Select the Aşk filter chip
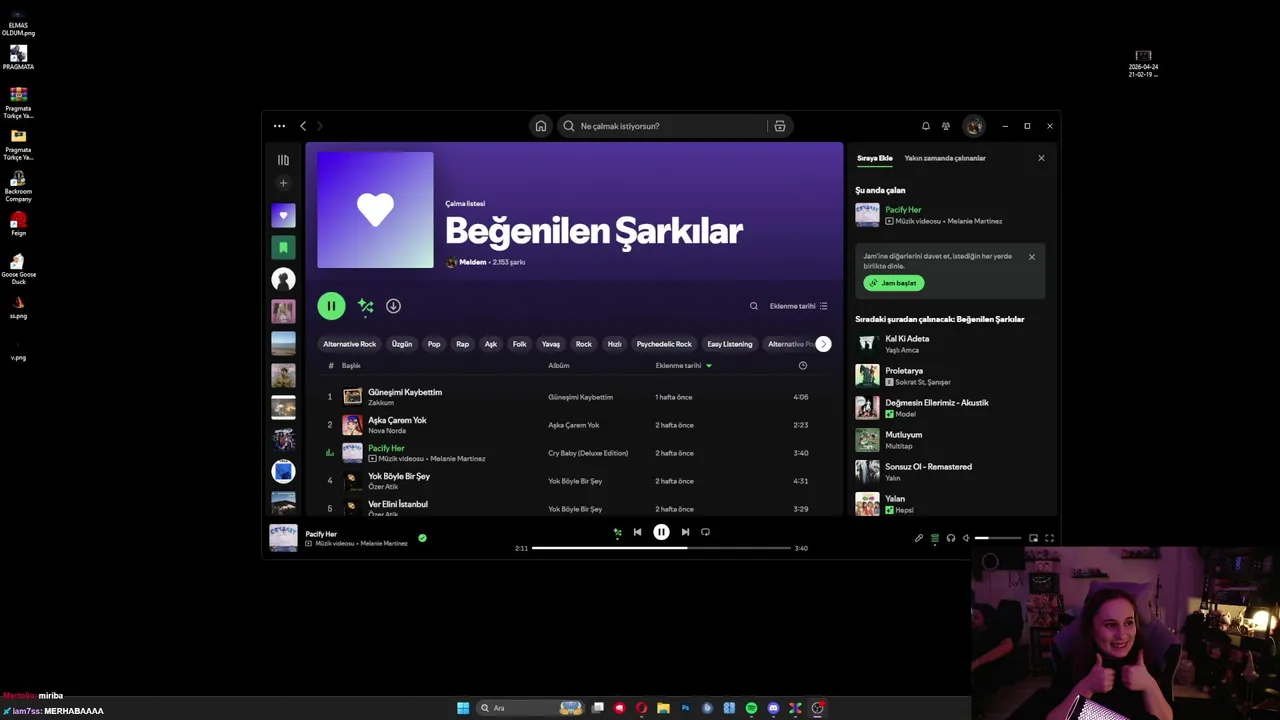 click(491, 344)
